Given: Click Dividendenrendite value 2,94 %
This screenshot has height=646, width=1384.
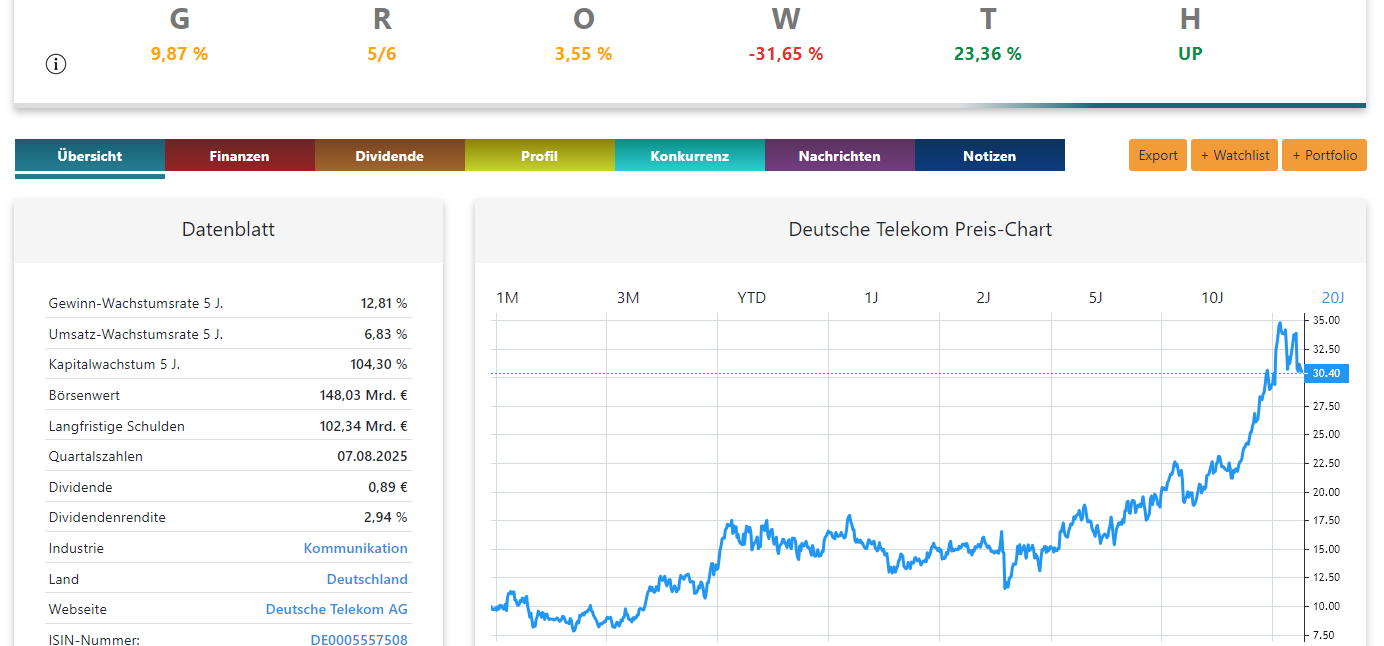Looking at the screenshot, I should [x=386, y=518].
